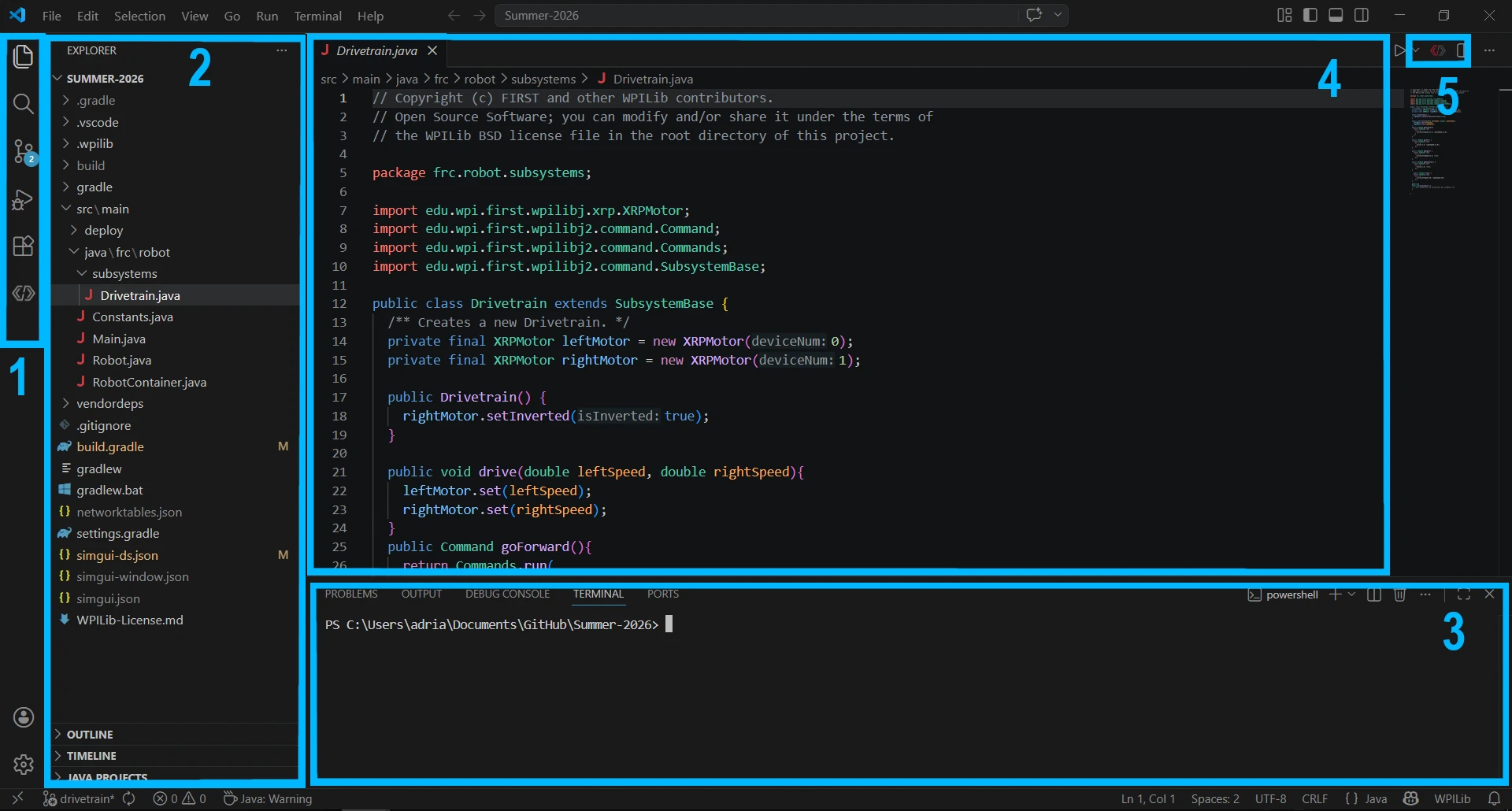Click Spaces: 2 indentation setting
This screenshot has height=811, width=1512.
pos(1215,798)
